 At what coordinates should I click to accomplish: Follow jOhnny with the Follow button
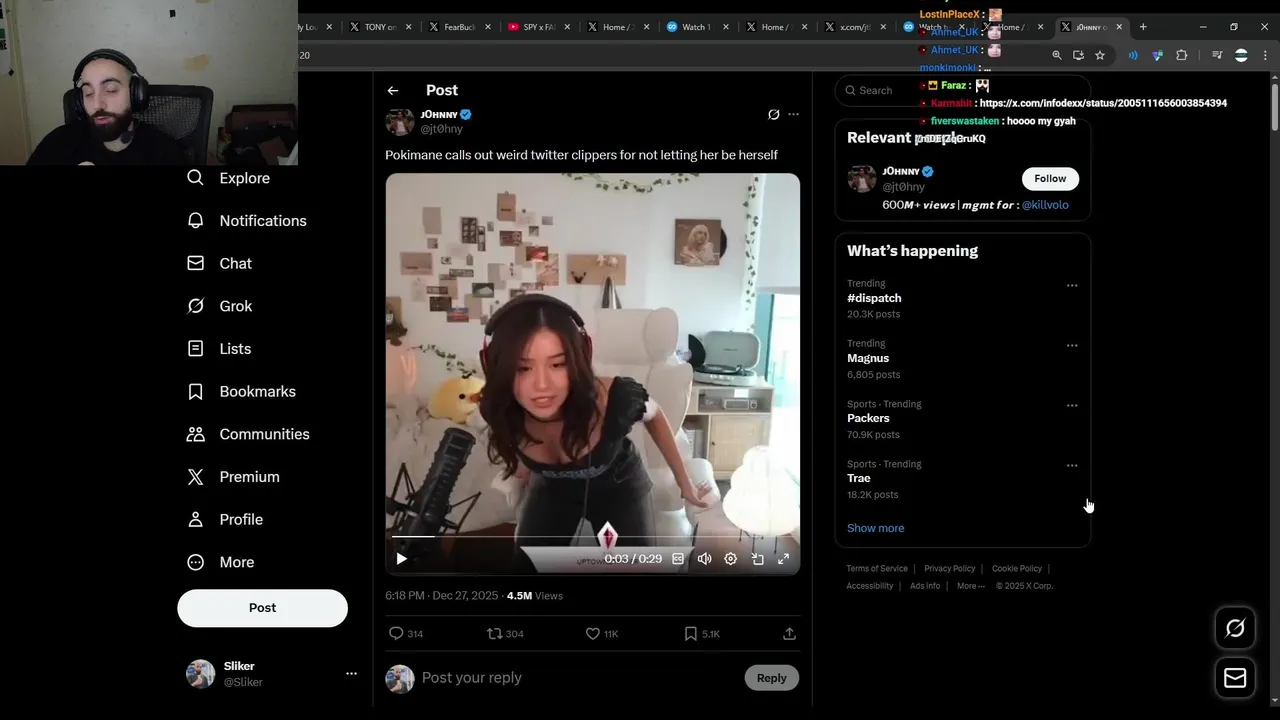click(1050, 178)
